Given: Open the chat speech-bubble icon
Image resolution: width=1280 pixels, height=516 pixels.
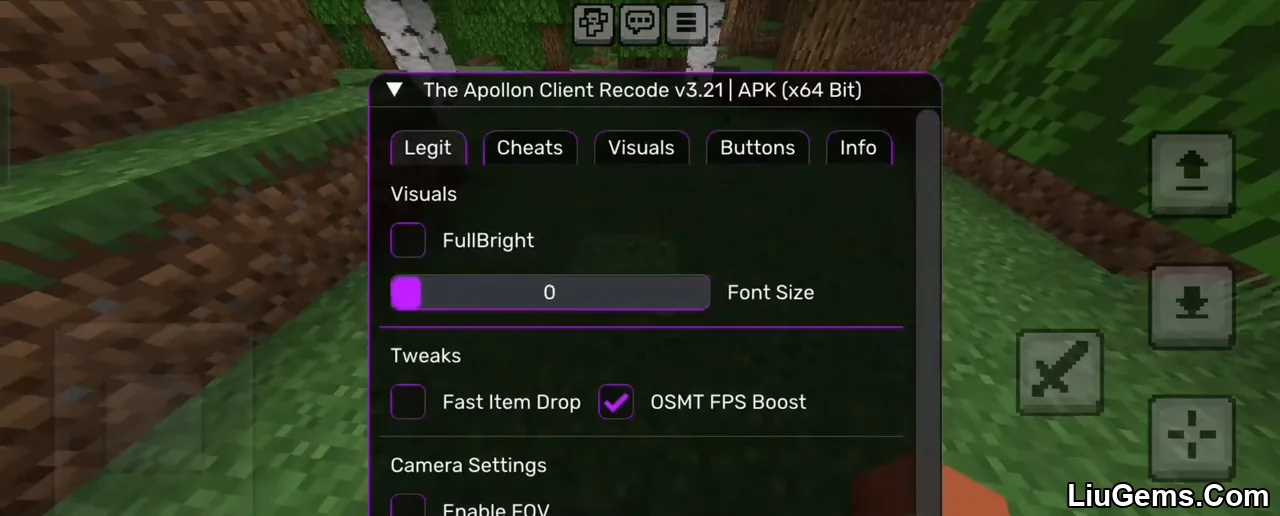Looking at the screenshot, I should pyautogui.click(x=640, y=22).
